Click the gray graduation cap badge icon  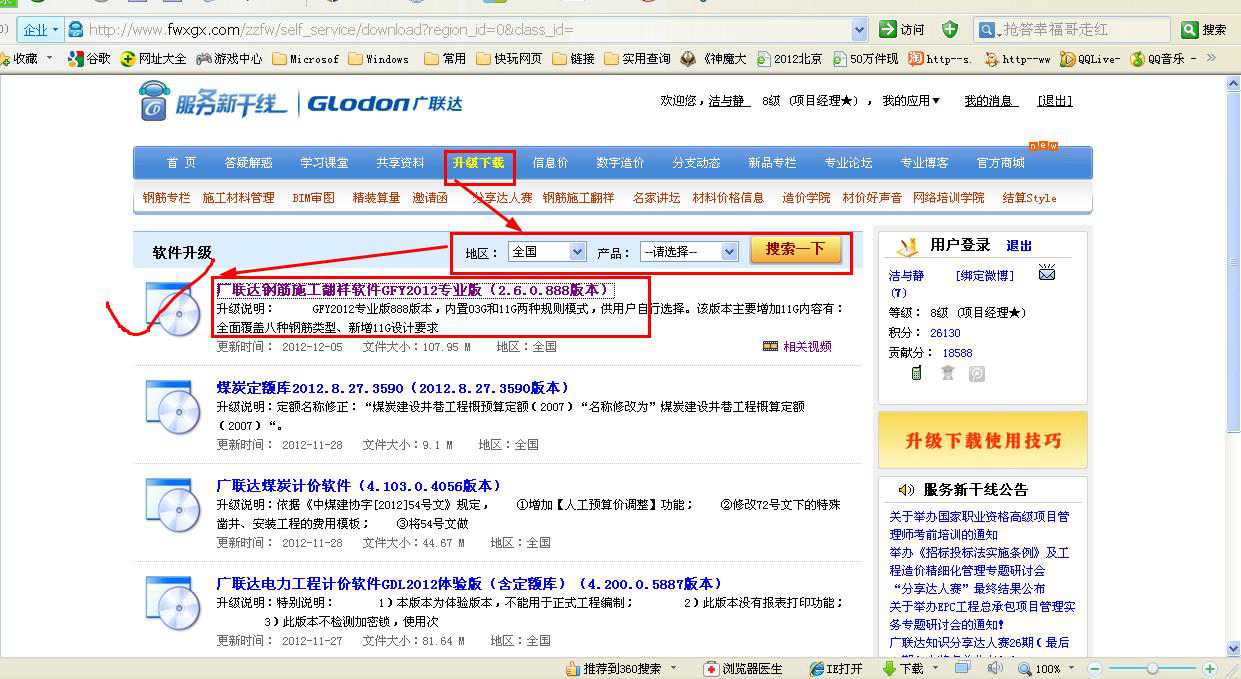coord(947,373)
